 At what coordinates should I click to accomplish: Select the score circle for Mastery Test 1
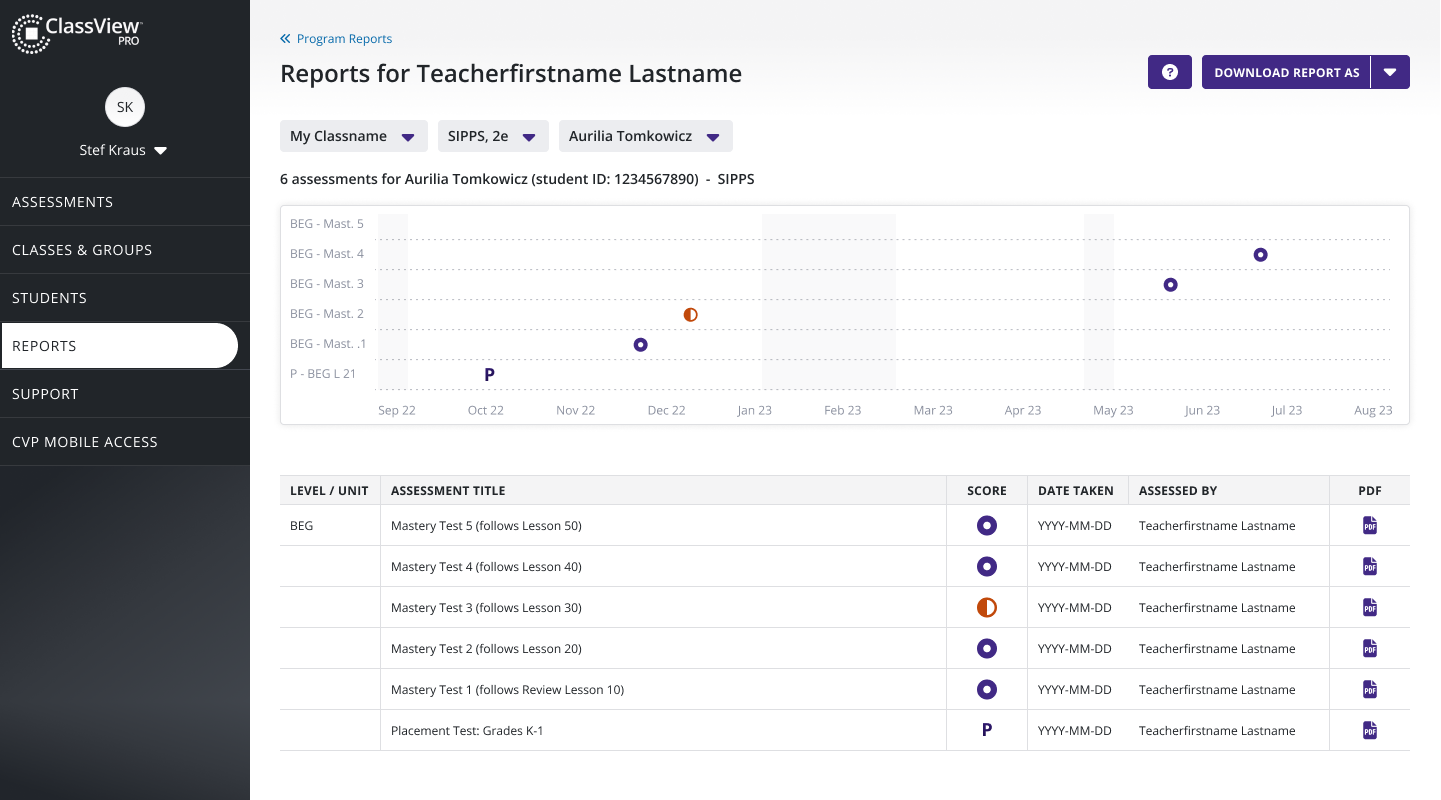click(x=986, y=689)
